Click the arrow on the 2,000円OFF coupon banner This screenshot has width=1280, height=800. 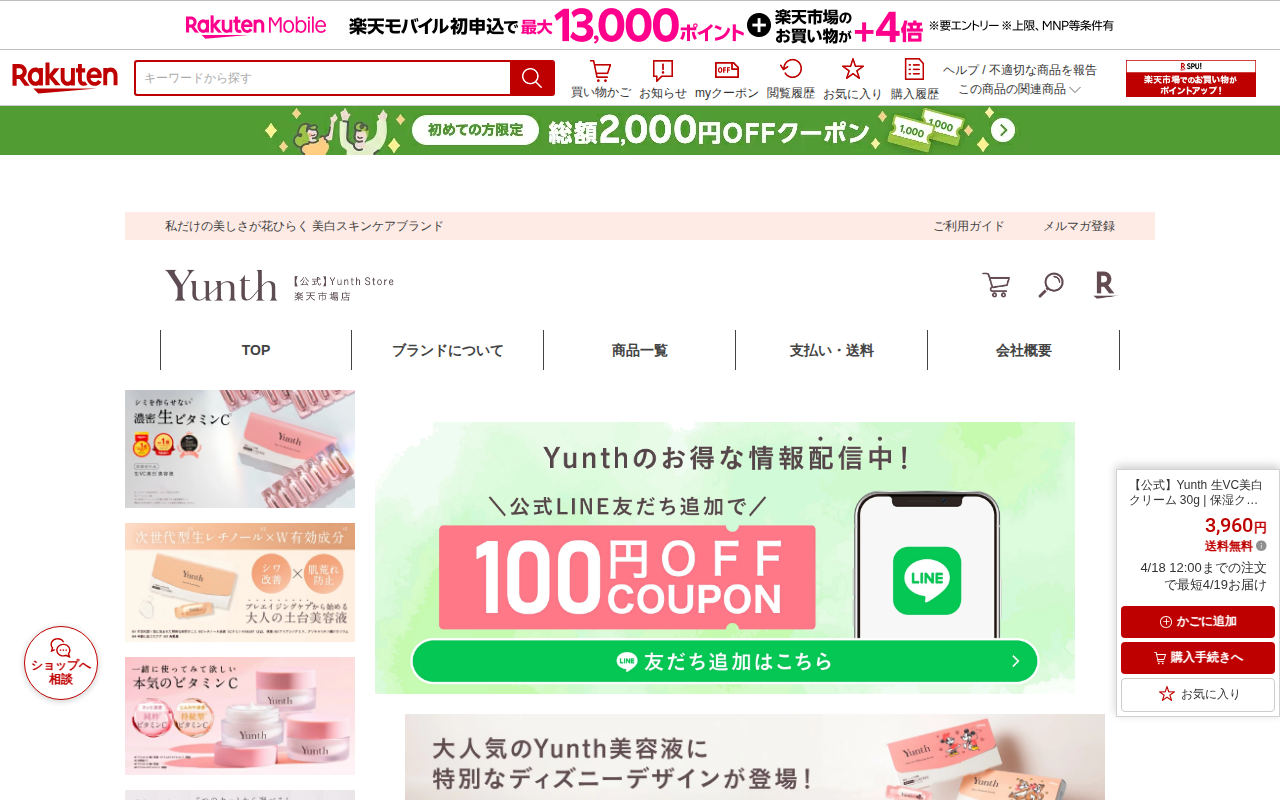pyautogui.click(x=1003, y=130)
